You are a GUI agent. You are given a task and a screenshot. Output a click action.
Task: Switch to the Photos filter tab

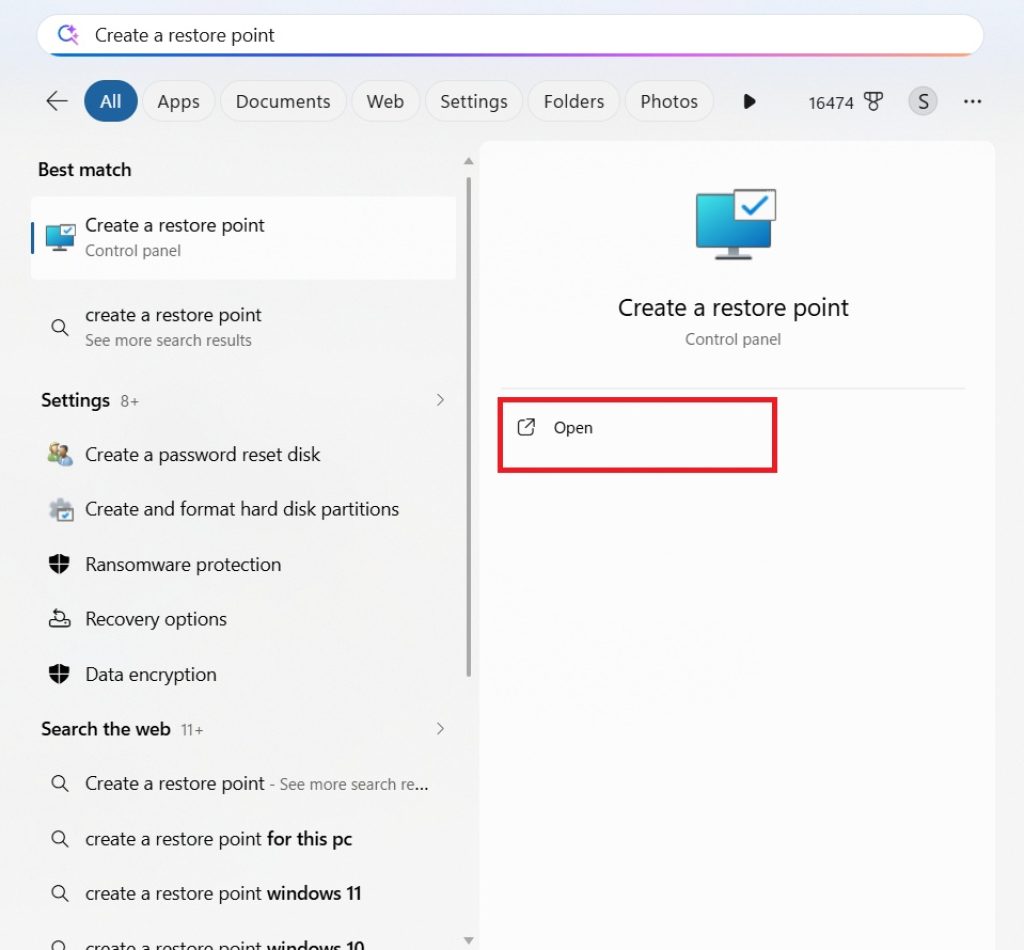point(669,101)
